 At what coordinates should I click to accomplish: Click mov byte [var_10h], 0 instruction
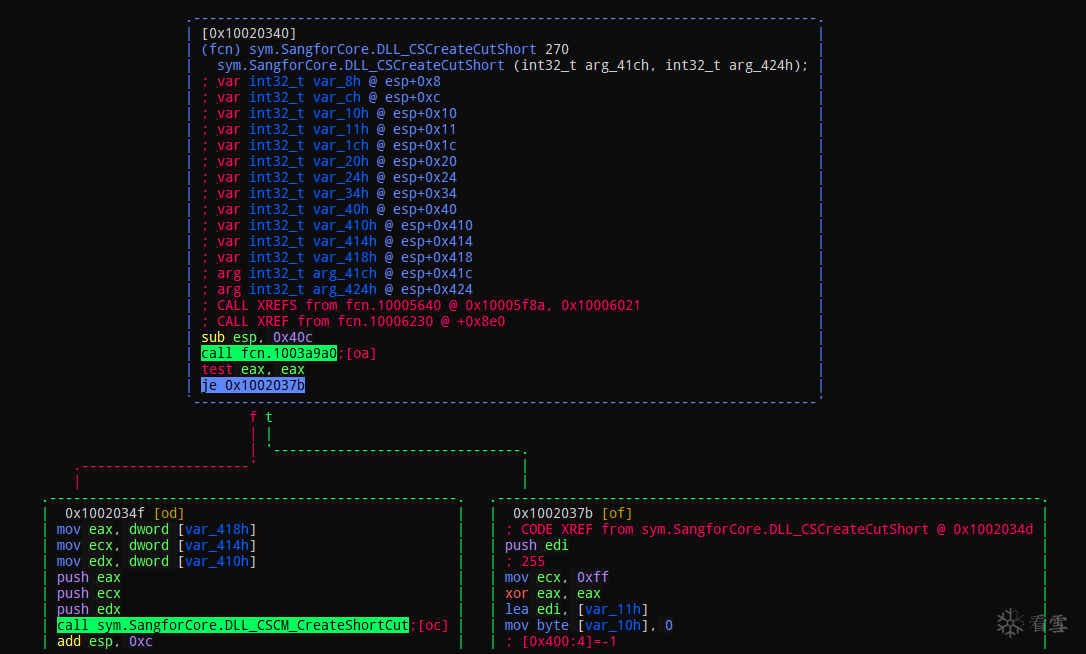[589, 625]
